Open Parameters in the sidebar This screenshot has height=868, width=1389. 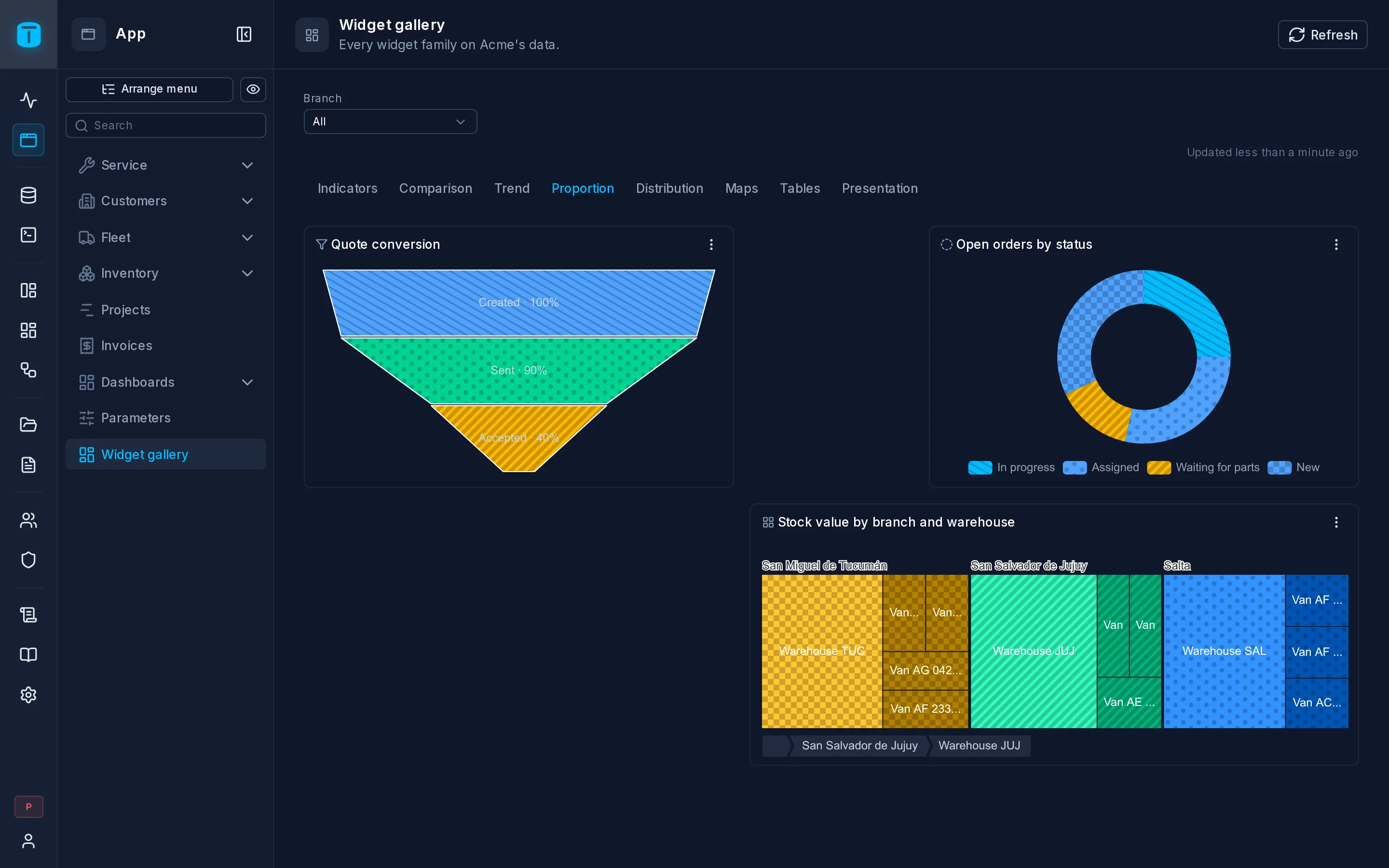coord(166,418)
